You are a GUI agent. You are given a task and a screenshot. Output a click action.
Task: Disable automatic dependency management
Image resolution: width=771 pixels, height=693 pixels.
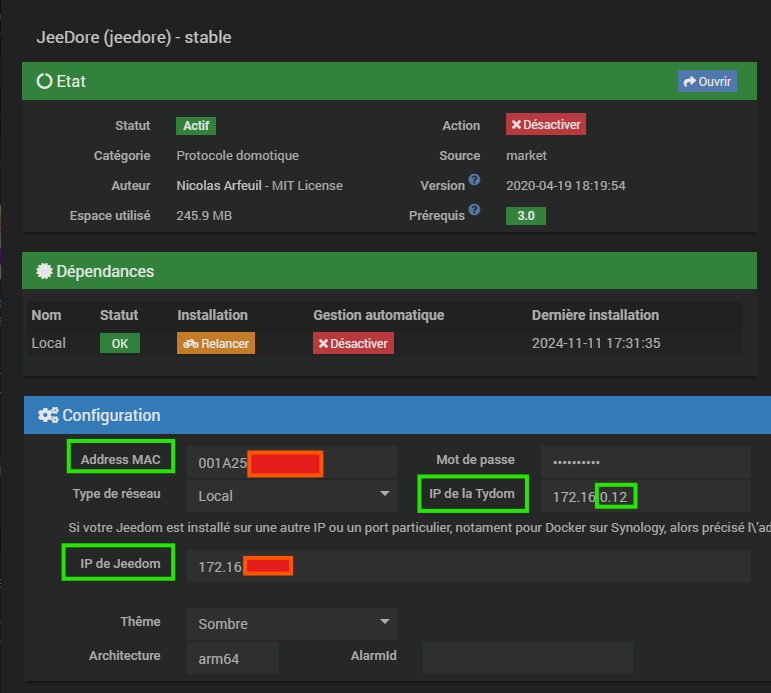[352, 343]
